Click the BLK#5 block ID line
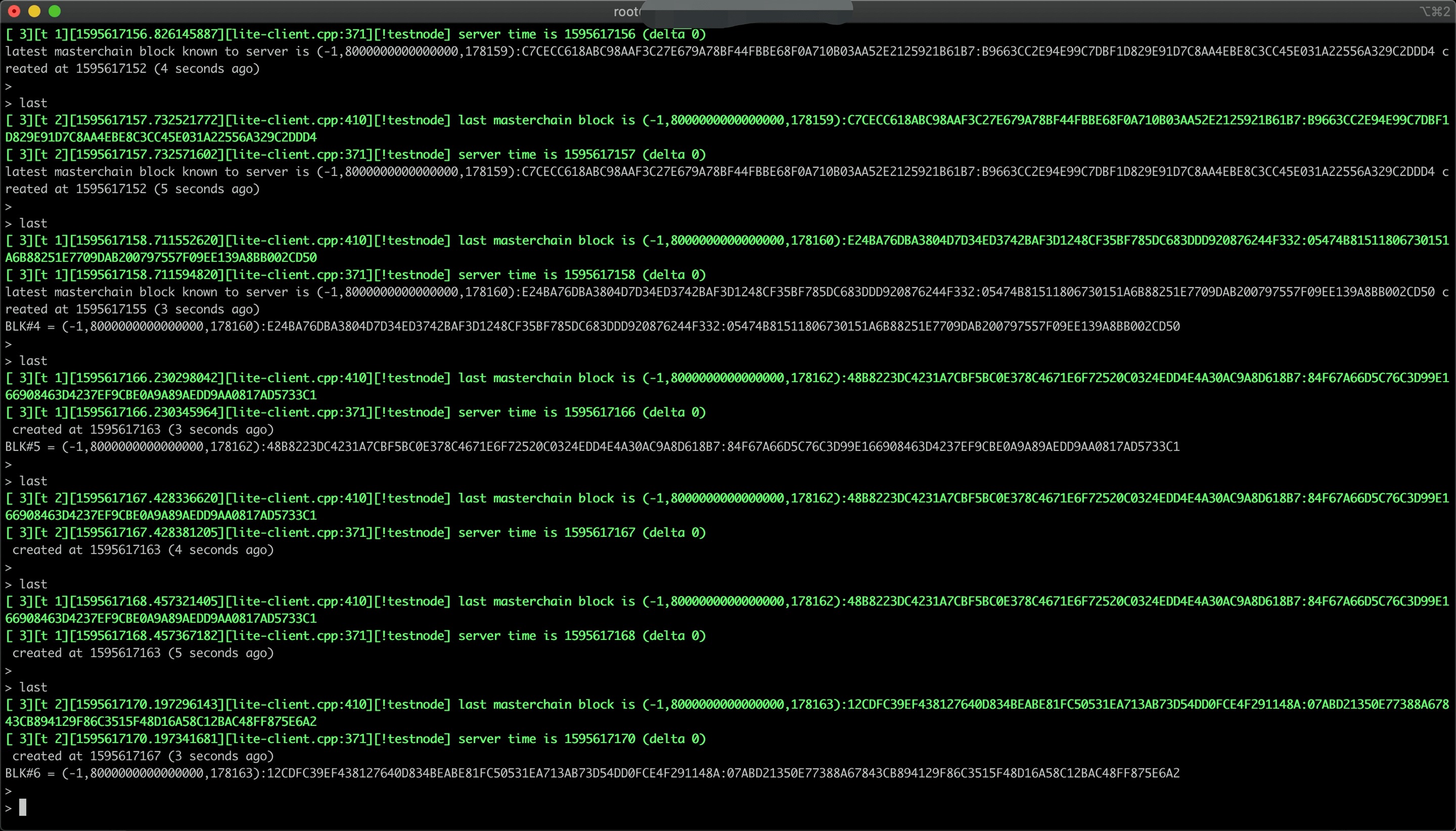 pos(592,446)
